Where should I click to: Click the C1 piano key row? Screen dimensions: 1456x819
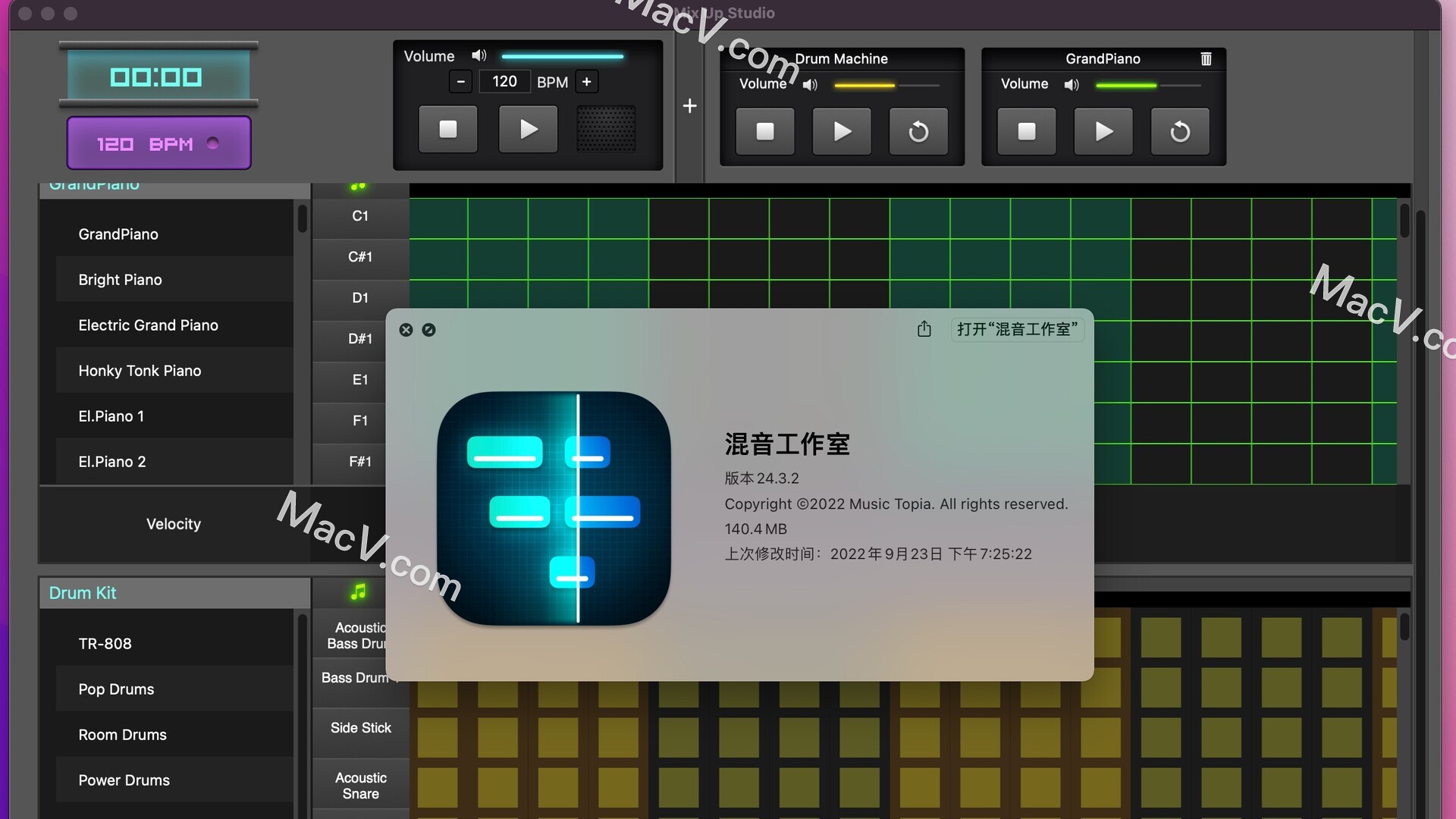[x=360, y=216]
